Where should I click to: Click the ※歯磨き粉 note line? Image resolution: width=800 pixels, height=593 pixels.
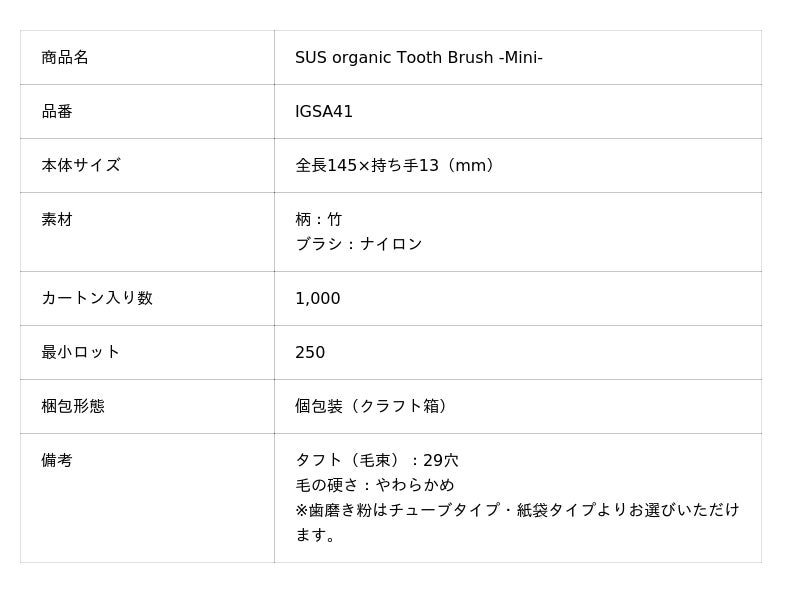(517, 510)
